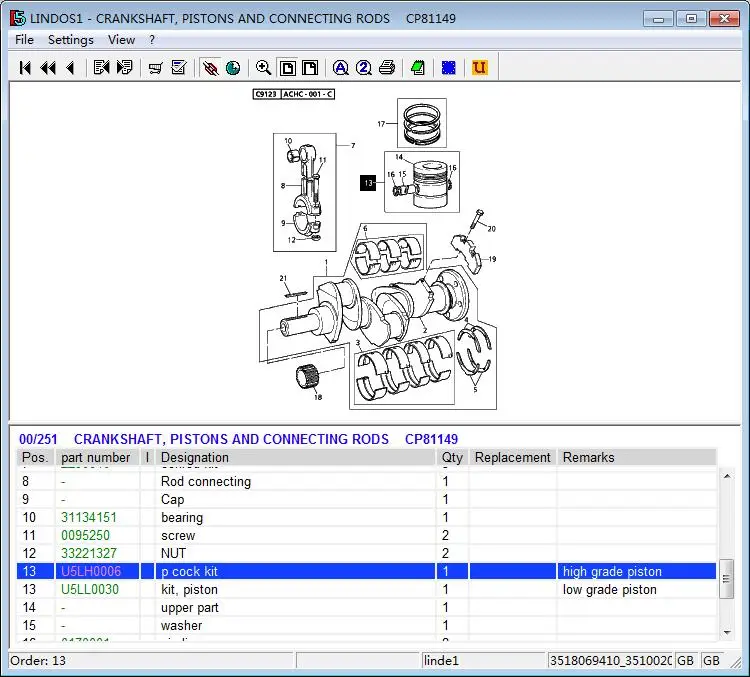
Task: Open the File menu
Action: pyautogui.click(x=24, y=40)
